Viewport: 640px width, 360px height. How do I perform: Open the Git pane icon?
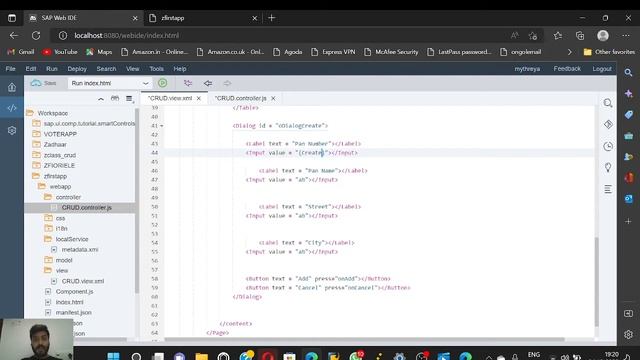coord(608,124)
